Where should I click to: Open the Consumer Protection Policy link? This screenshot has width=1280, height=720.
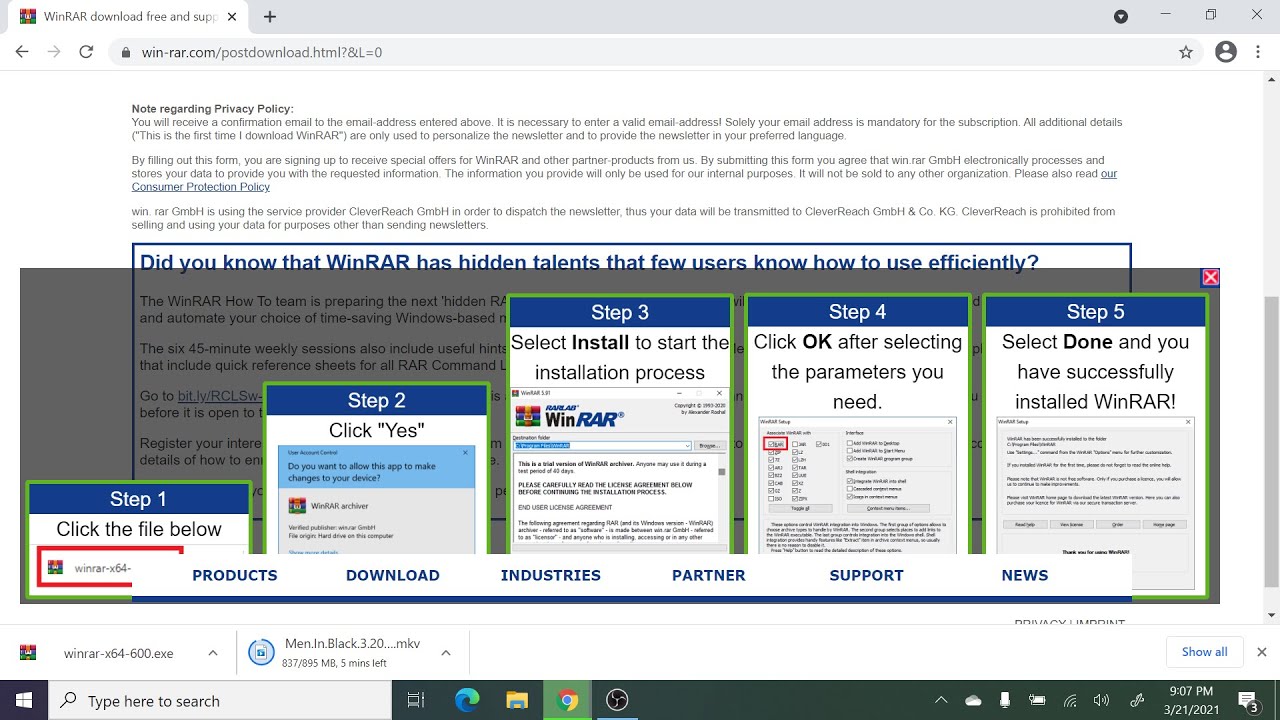[x=200, y=186]
